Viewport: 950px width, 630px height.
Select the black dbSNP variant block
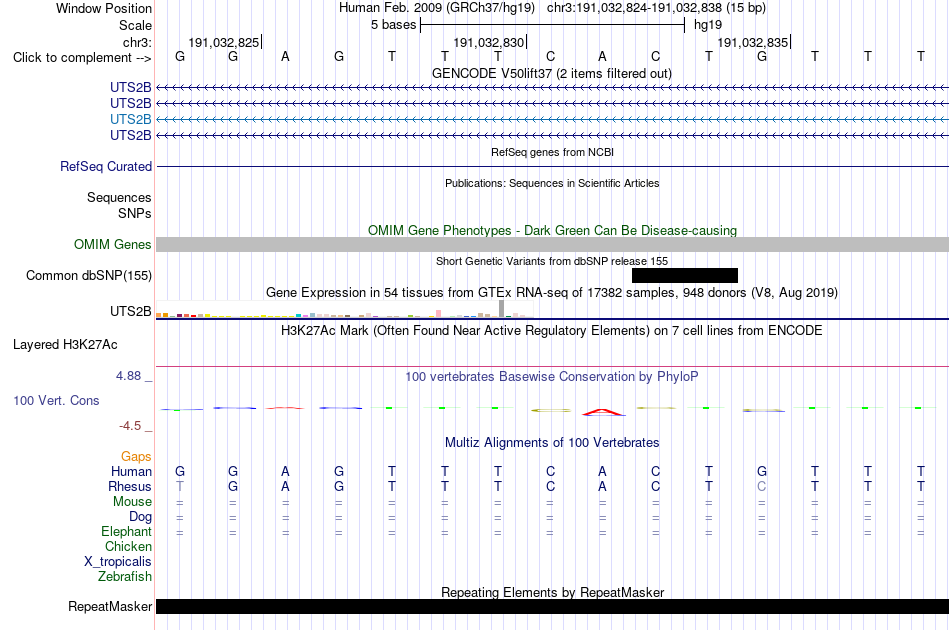(x=685, y=276)
